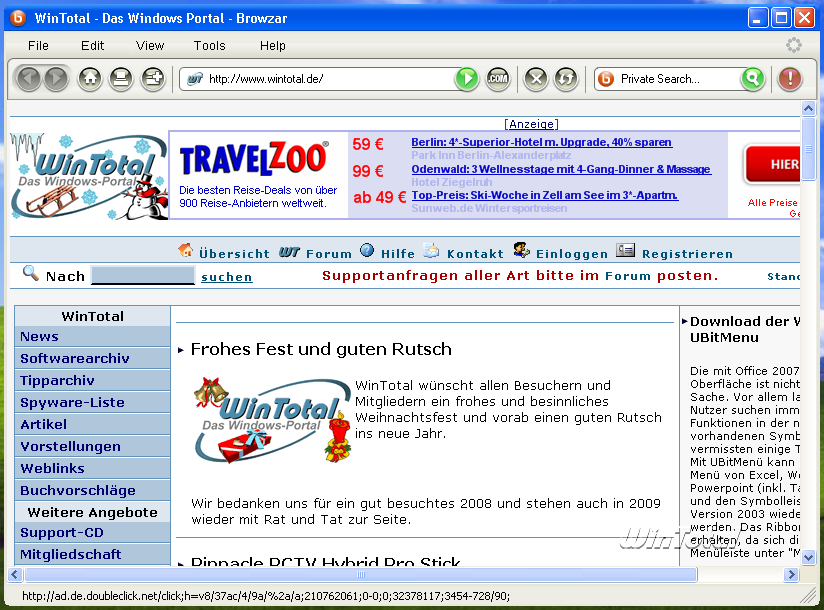Click the suchen search link

tap(226, 277)
